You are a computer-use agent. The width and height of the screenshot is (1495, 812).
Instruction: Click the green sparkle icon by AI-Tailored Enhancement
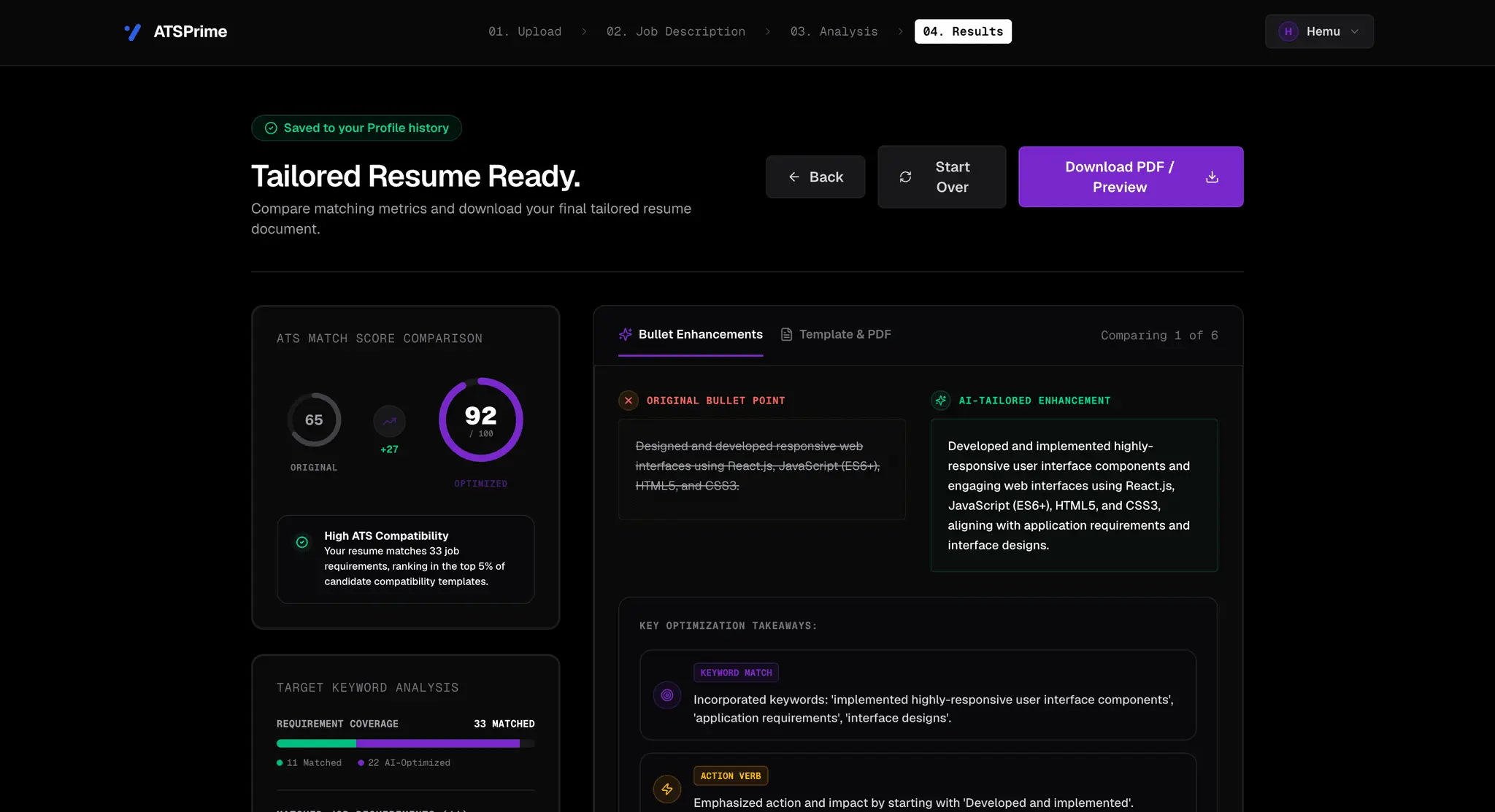point(941,401)
